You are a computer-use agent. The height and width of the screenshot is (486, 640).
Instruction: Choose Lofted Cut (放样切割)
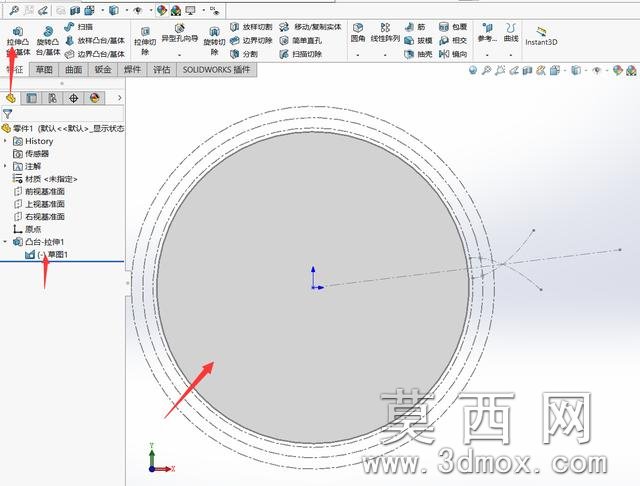tap(251, 27)
